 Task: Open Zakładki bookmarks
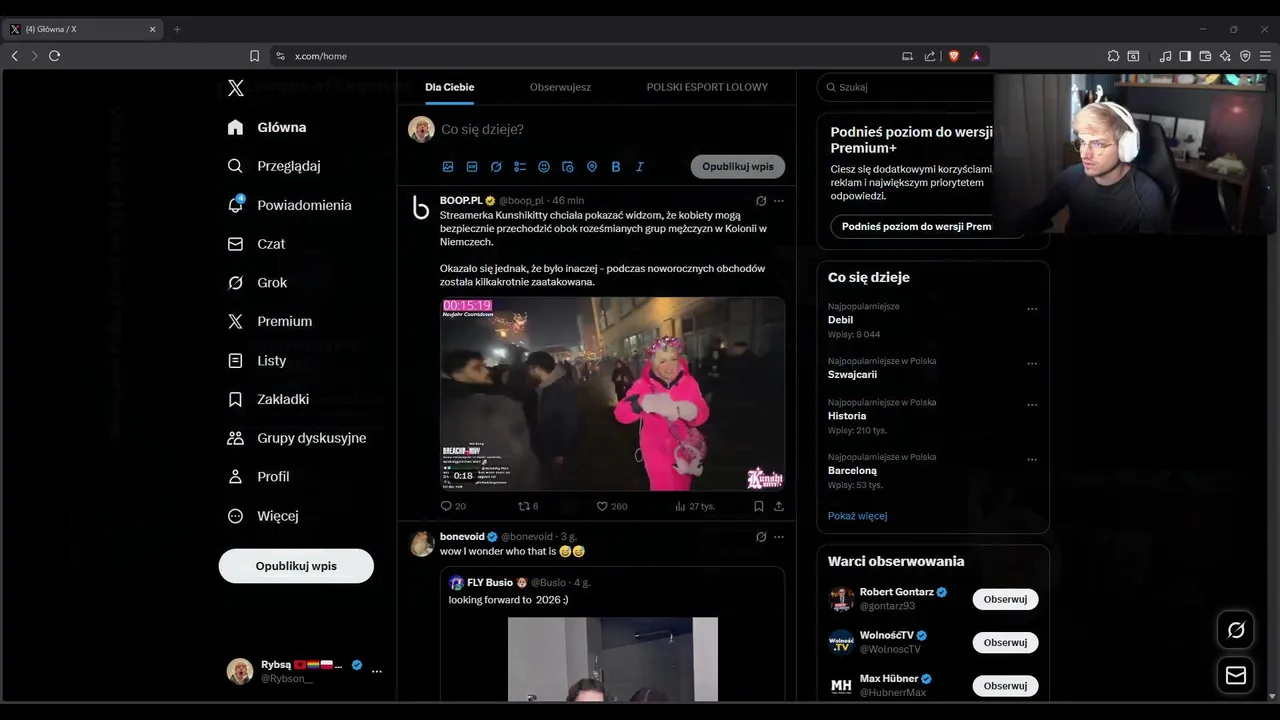pyautogui.click(x=268, y=399)
